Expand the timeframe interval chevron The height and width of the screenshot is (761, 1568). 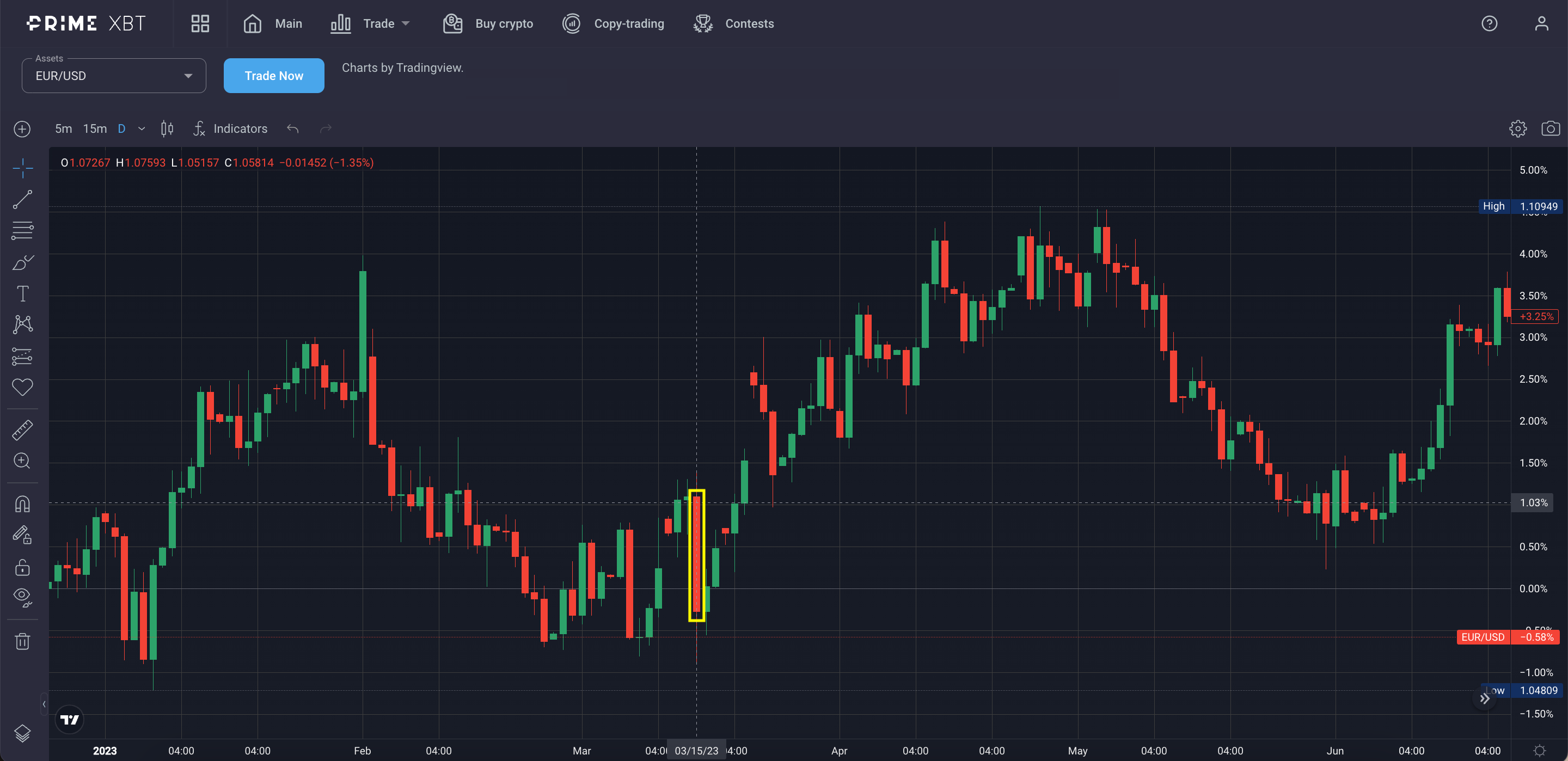click(x=142, y=128)
